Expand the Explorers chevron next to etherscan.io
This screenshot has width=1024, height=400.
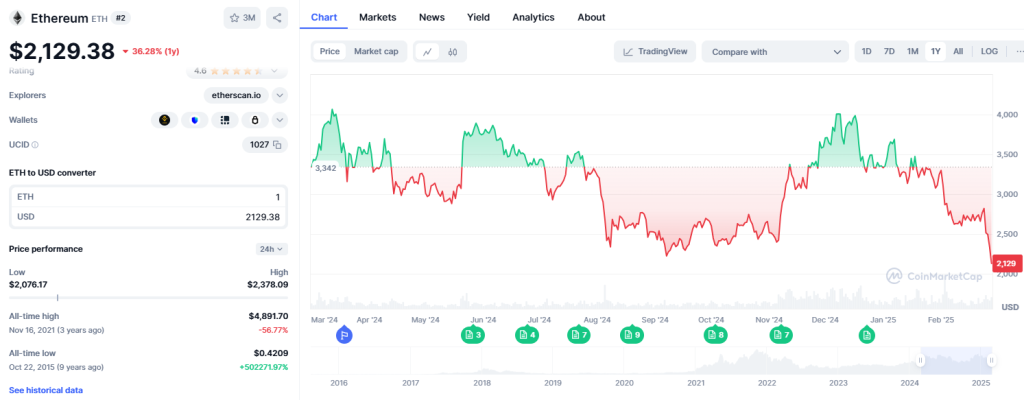280,95
